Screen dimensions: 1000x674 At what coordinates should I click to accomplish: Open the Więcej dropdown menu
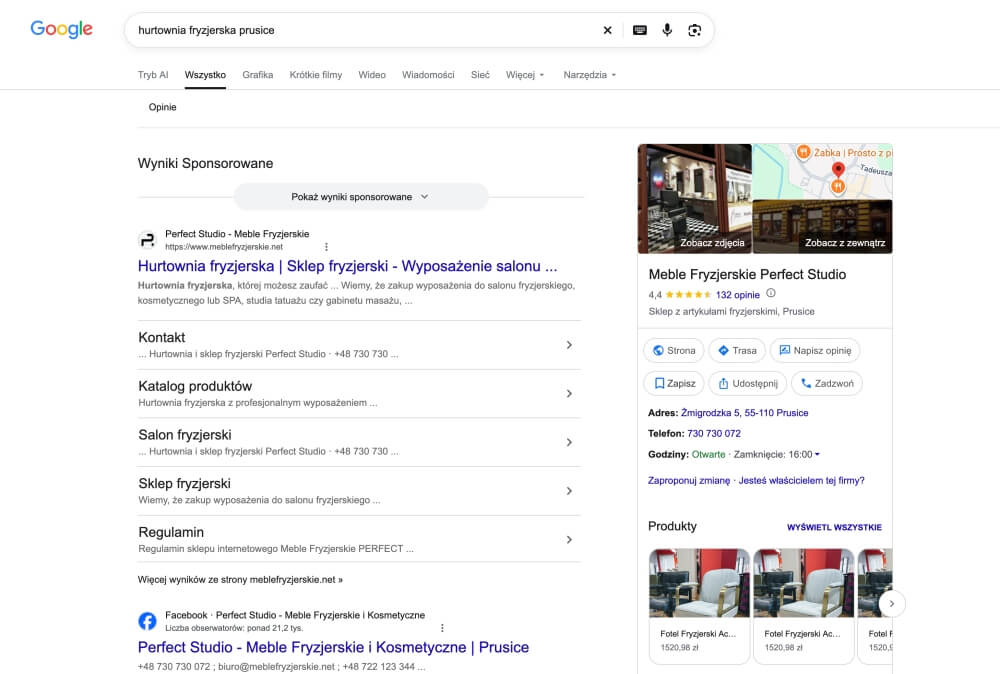525,75
